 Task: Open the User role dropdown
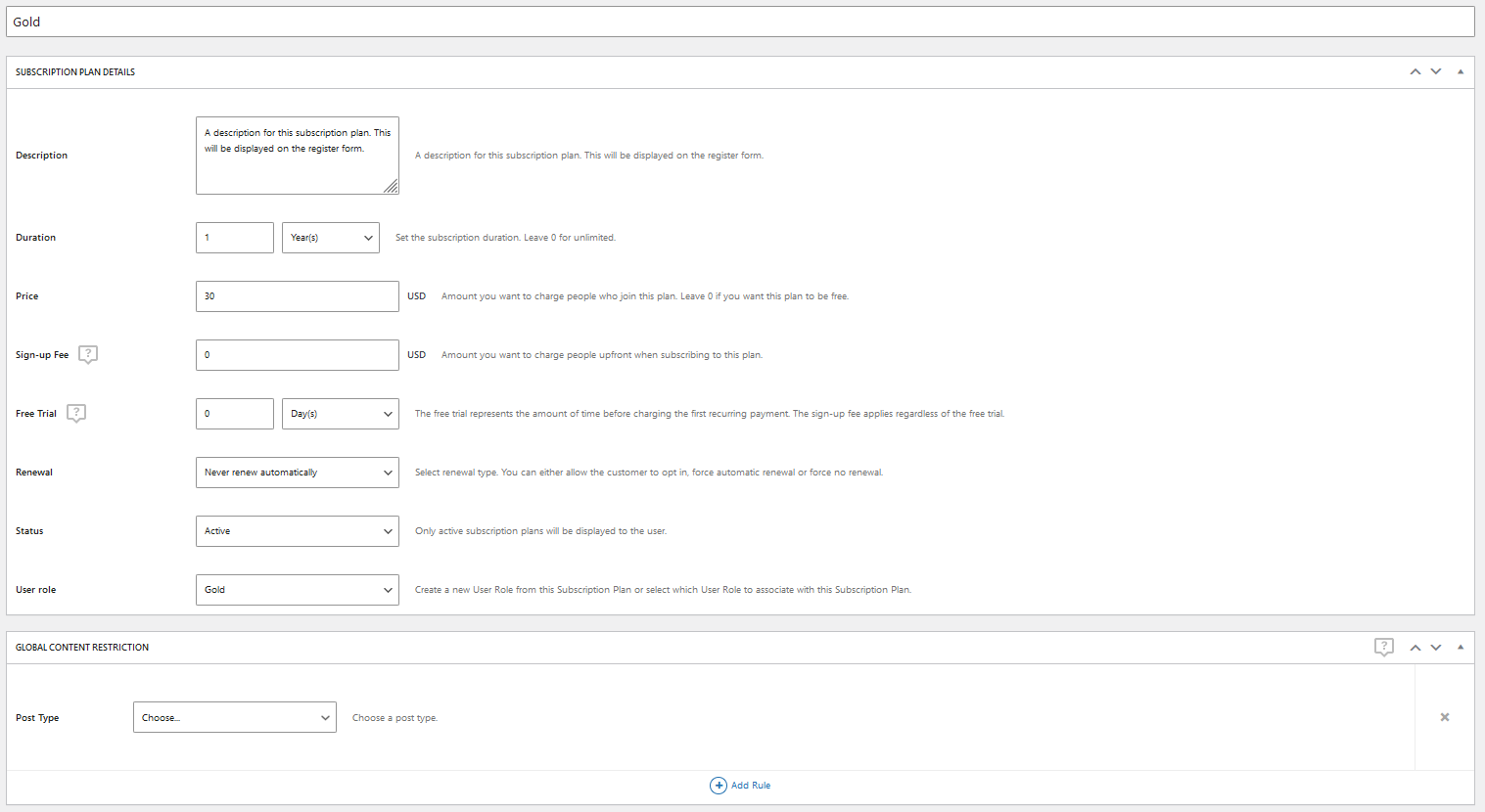click(x=297, y=590)
